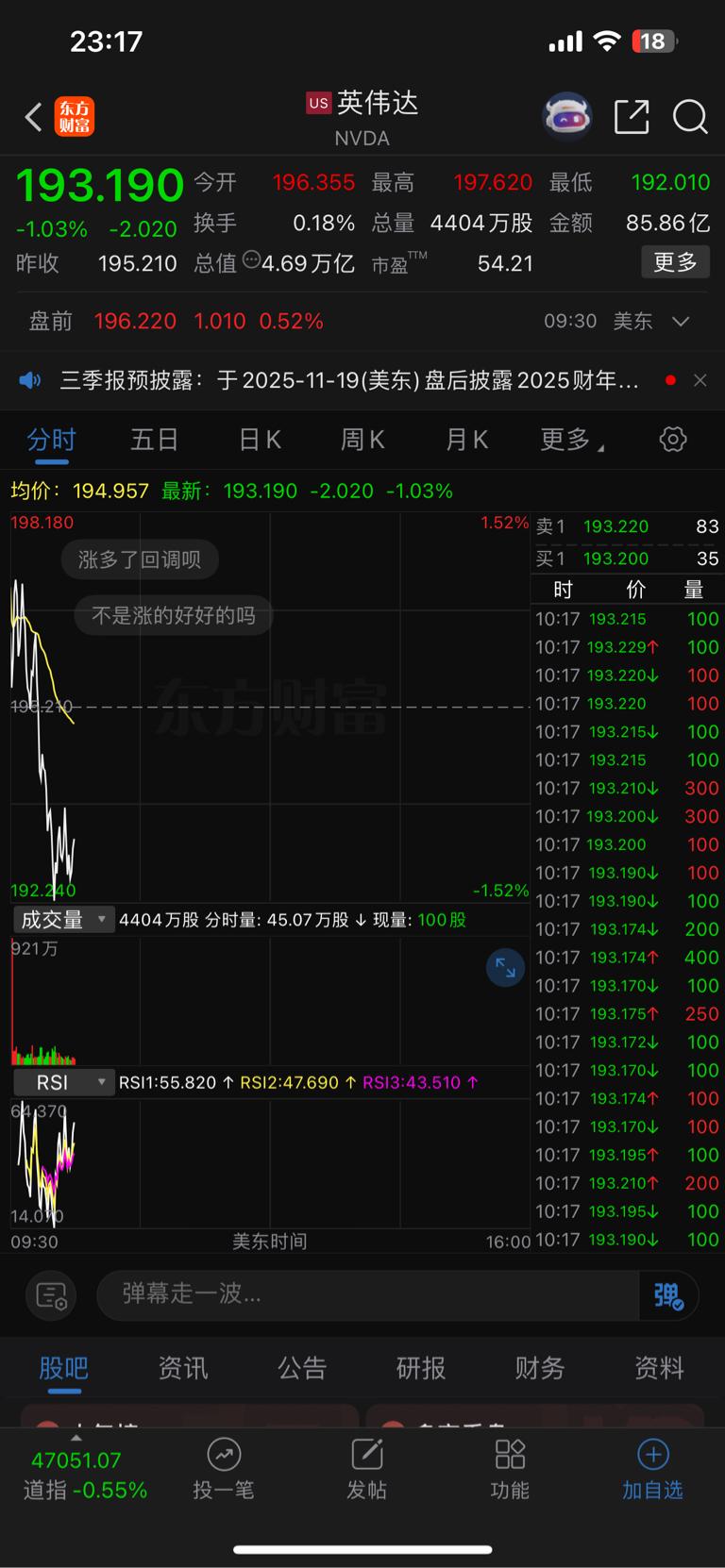Screen dimensions: 725x1568
Task: Tap the 不是涨的好好的吗 barrage comment
Action: click(174, 616)
